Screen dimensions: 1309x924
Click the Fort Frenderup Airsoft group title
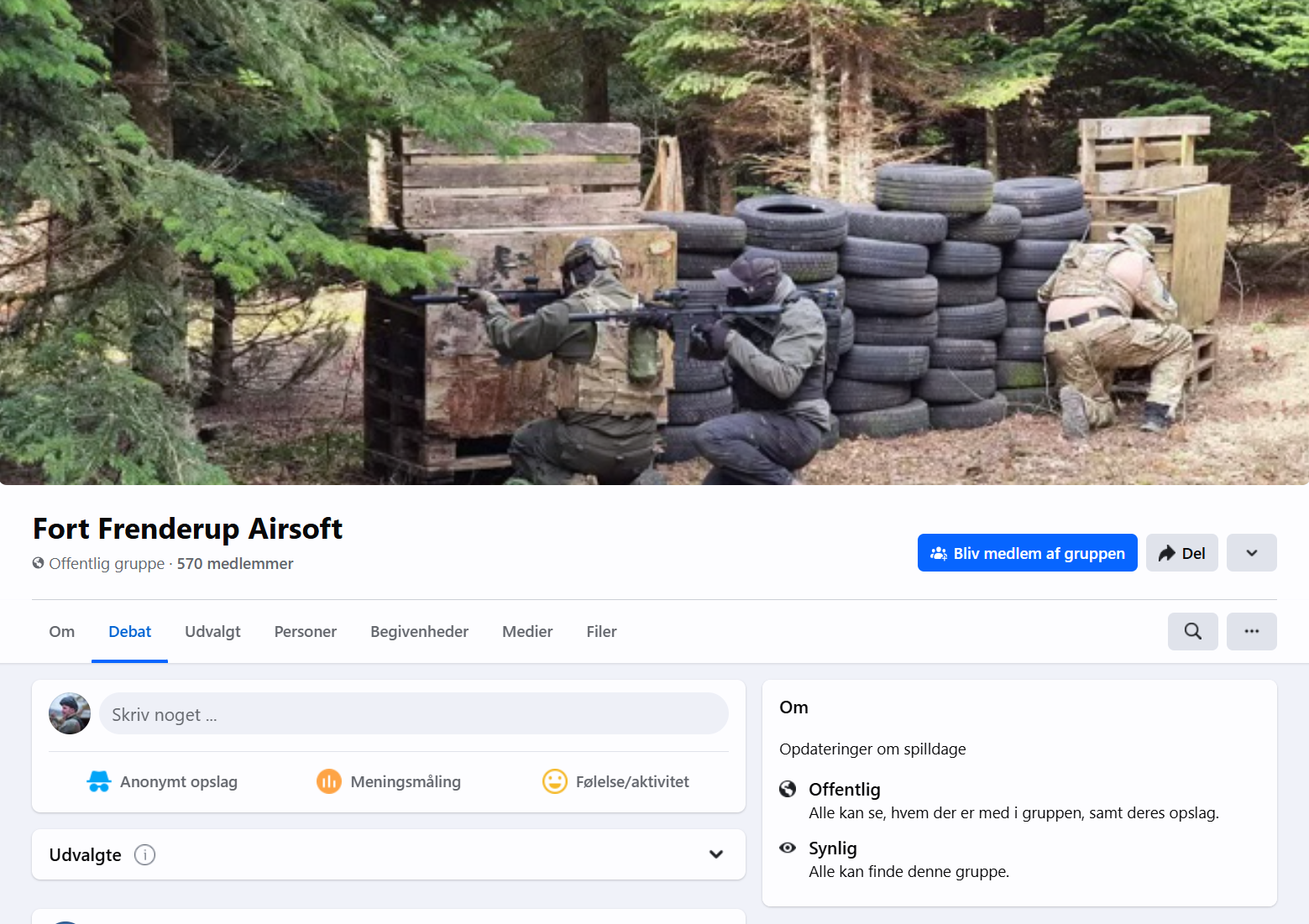(x=188, y=529)
